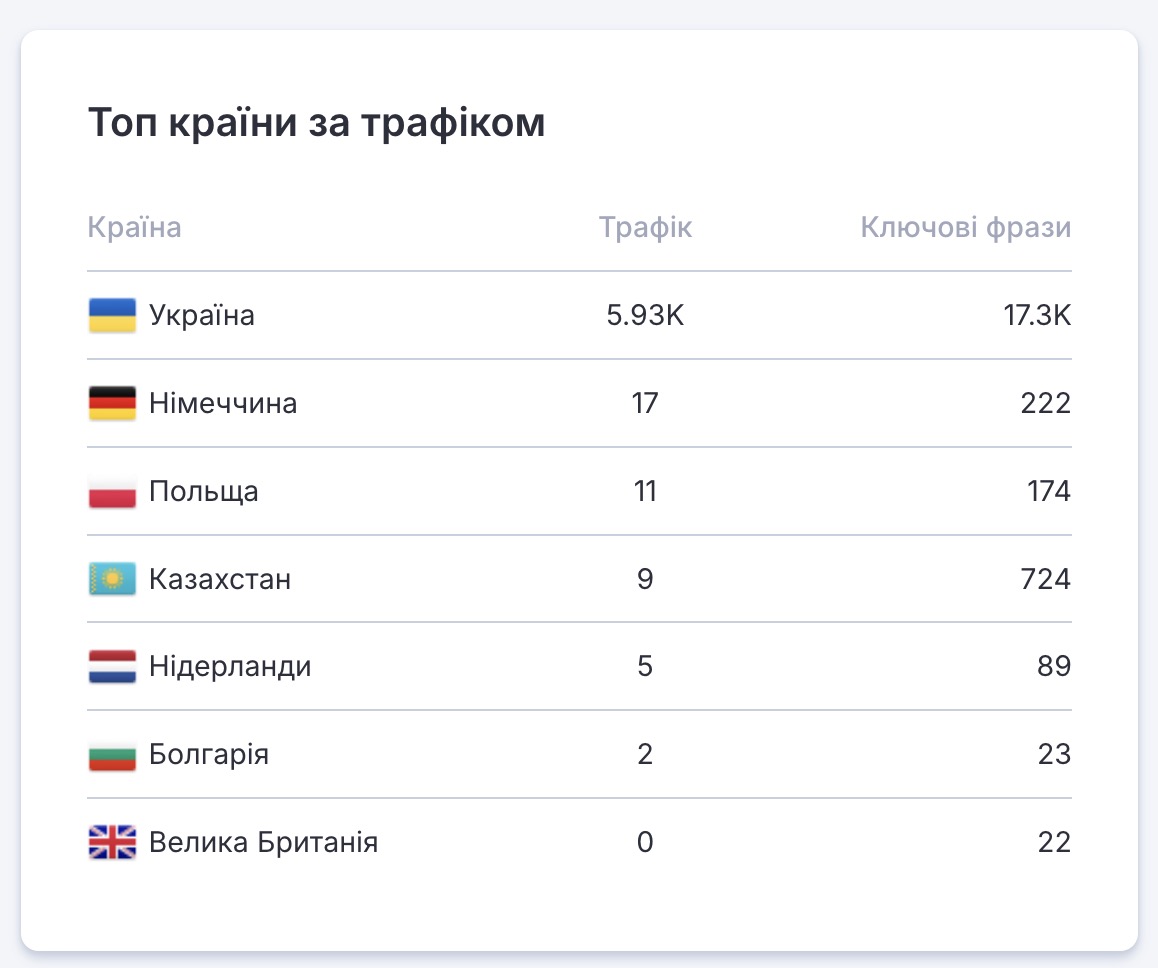Viewport: 1158px width, 968px height.
Task: Select the Велика Британія country name
Action: coord(263,843)
